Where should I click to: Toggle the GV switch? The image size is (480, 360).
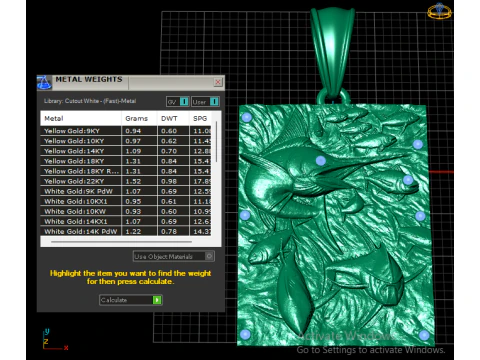click(x=178, y=101)
